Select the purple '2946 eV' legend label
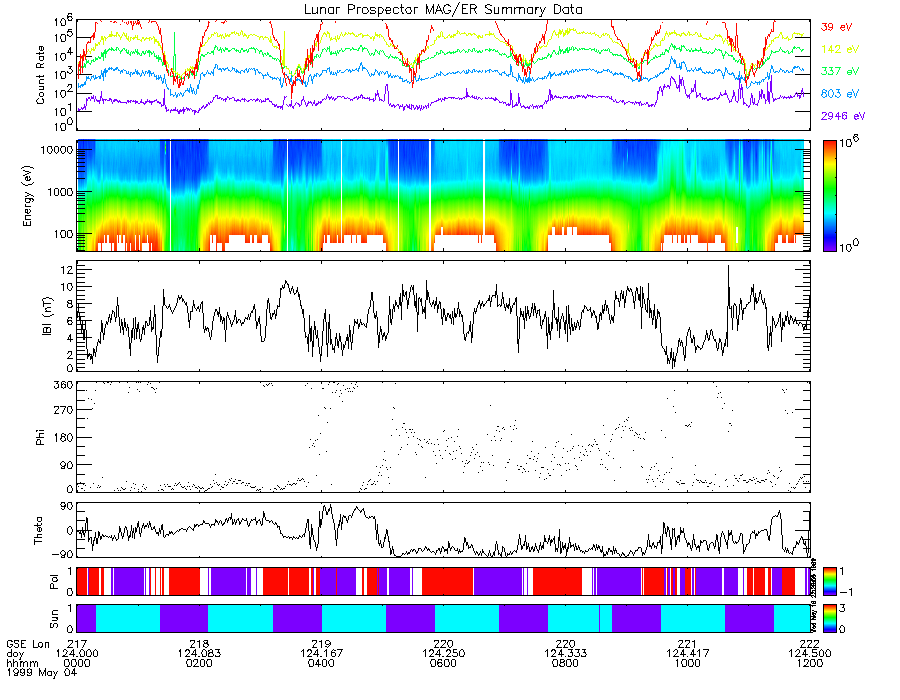Screen dimensions: 900x700 point(843,116)
